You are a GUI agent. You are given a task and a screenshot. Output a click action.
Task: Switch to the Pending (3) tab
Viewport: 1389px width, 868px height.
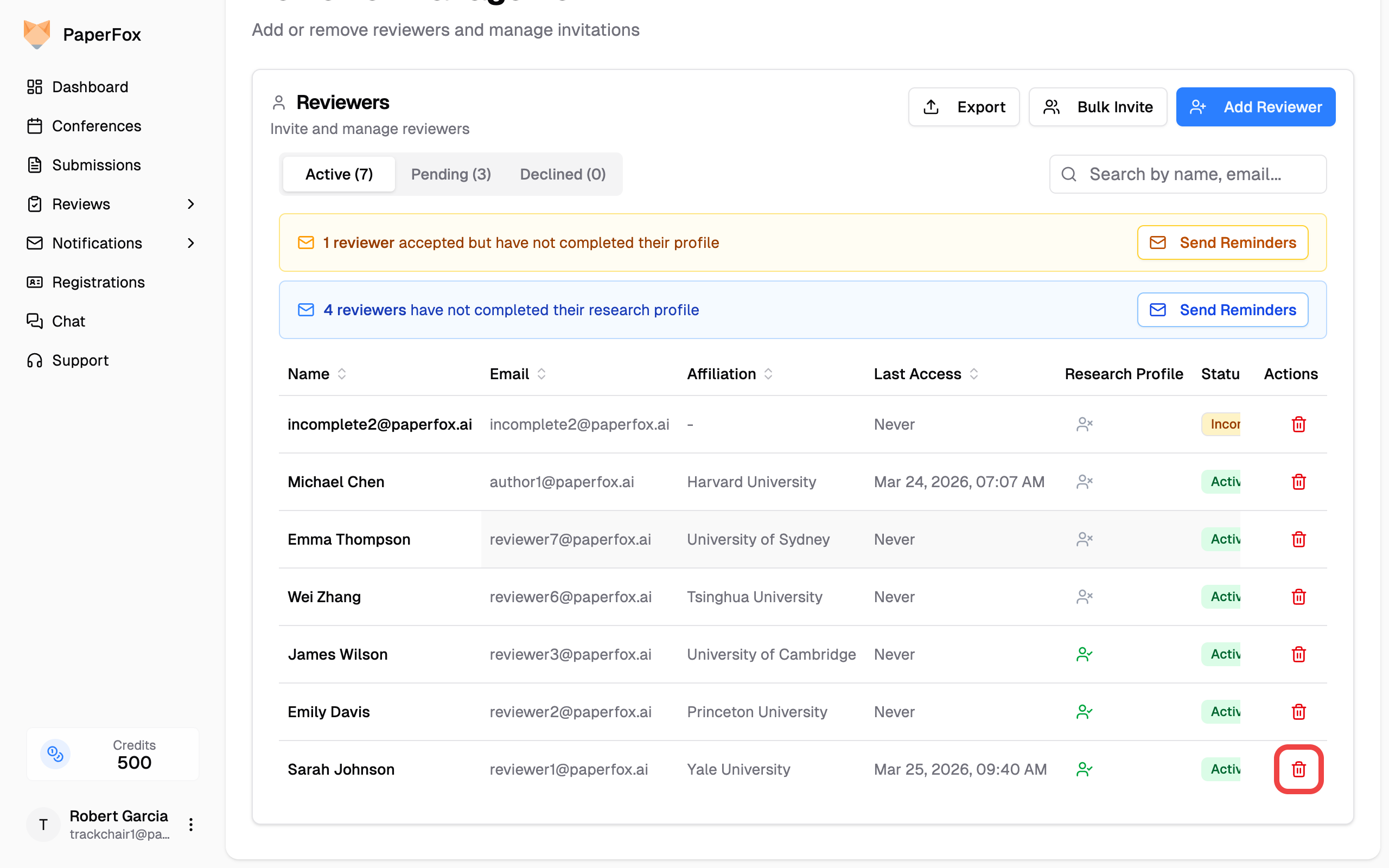450,175
